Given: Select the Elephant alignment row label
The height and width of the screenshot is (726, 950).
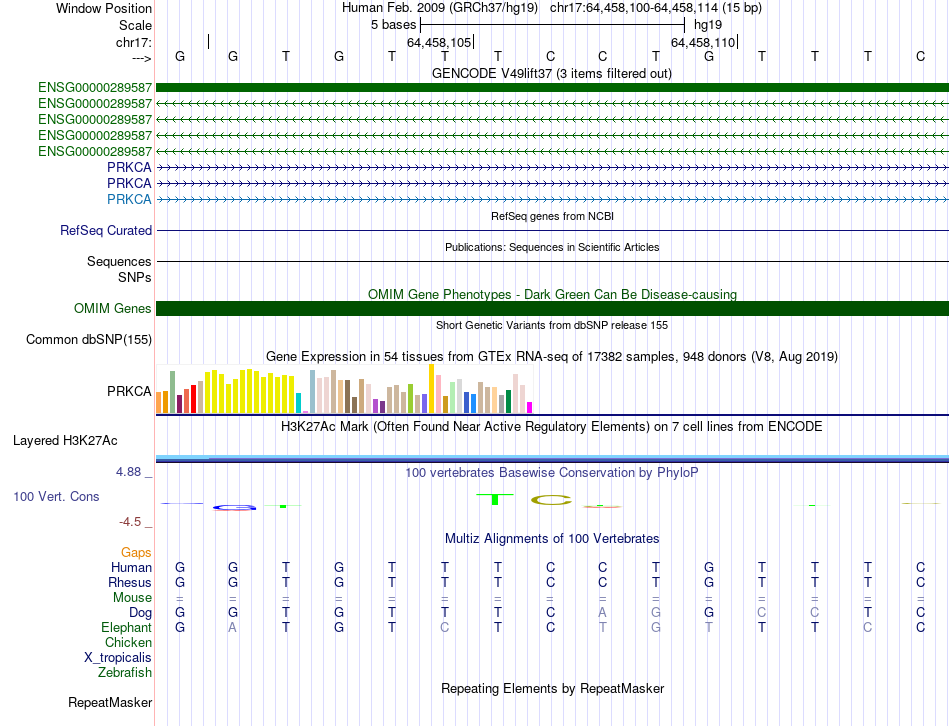Looking at the screenshot, I should (x=126, y=627).
